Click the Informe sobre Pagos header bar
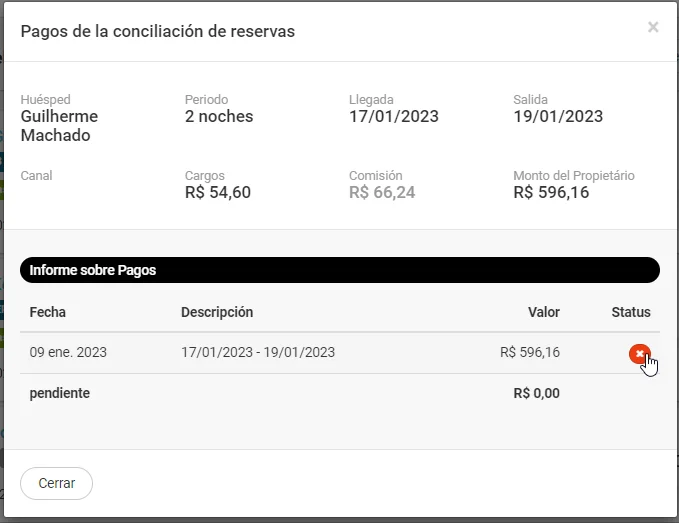This screenshot has width=679, height=523. coord(340,270)
